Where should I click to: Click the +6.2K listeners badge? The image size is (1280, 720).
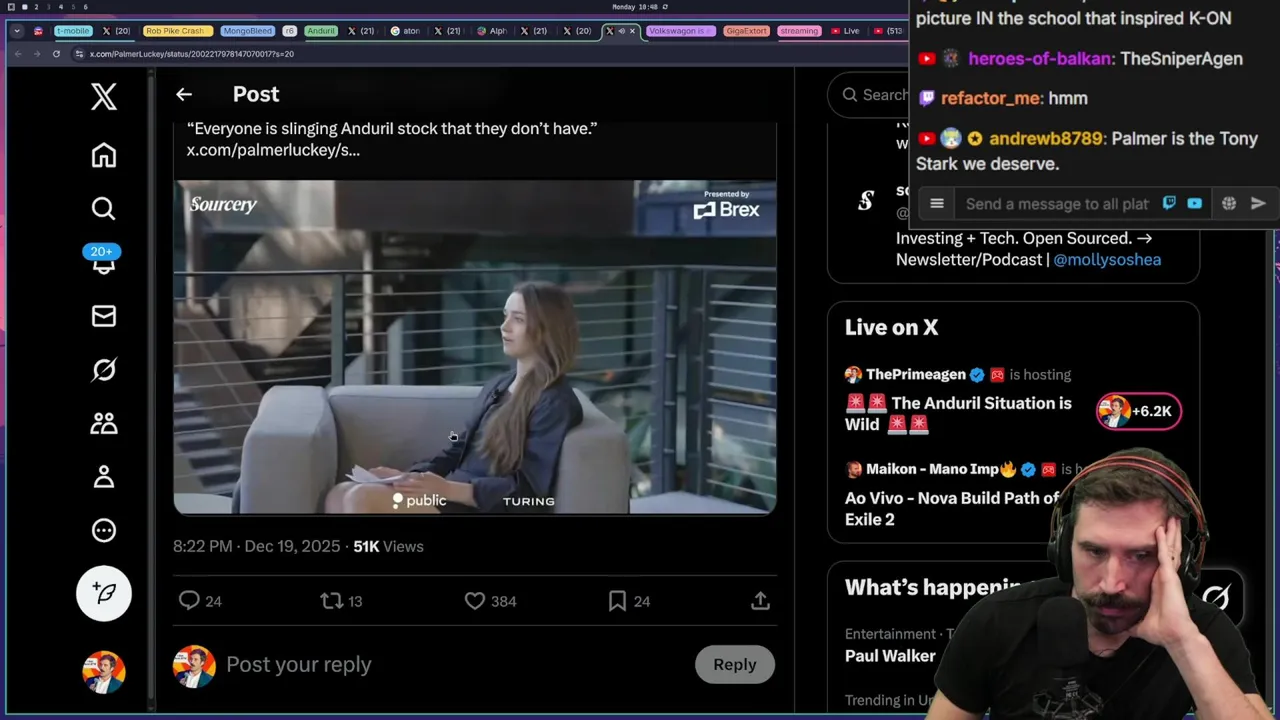(1139, 411)
